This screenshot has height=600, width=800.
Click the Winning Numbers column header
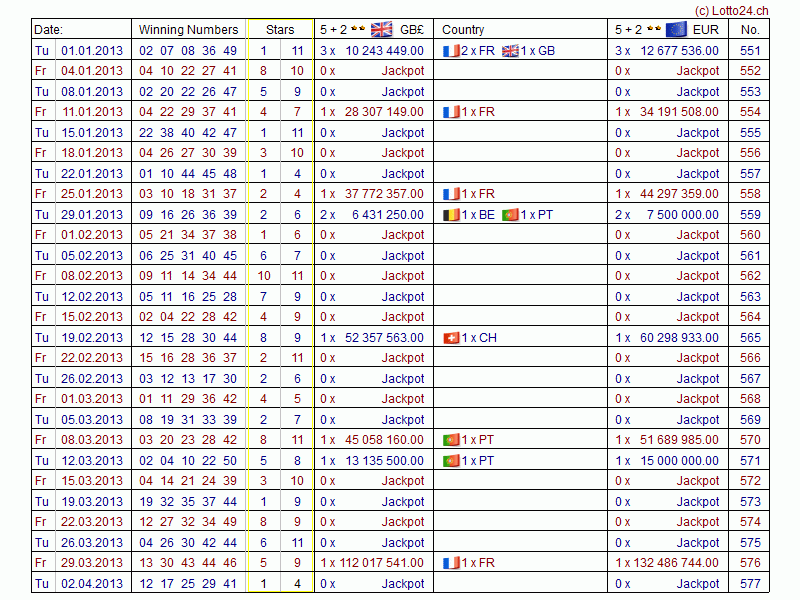pyautogui.click(x=188, y=30)
